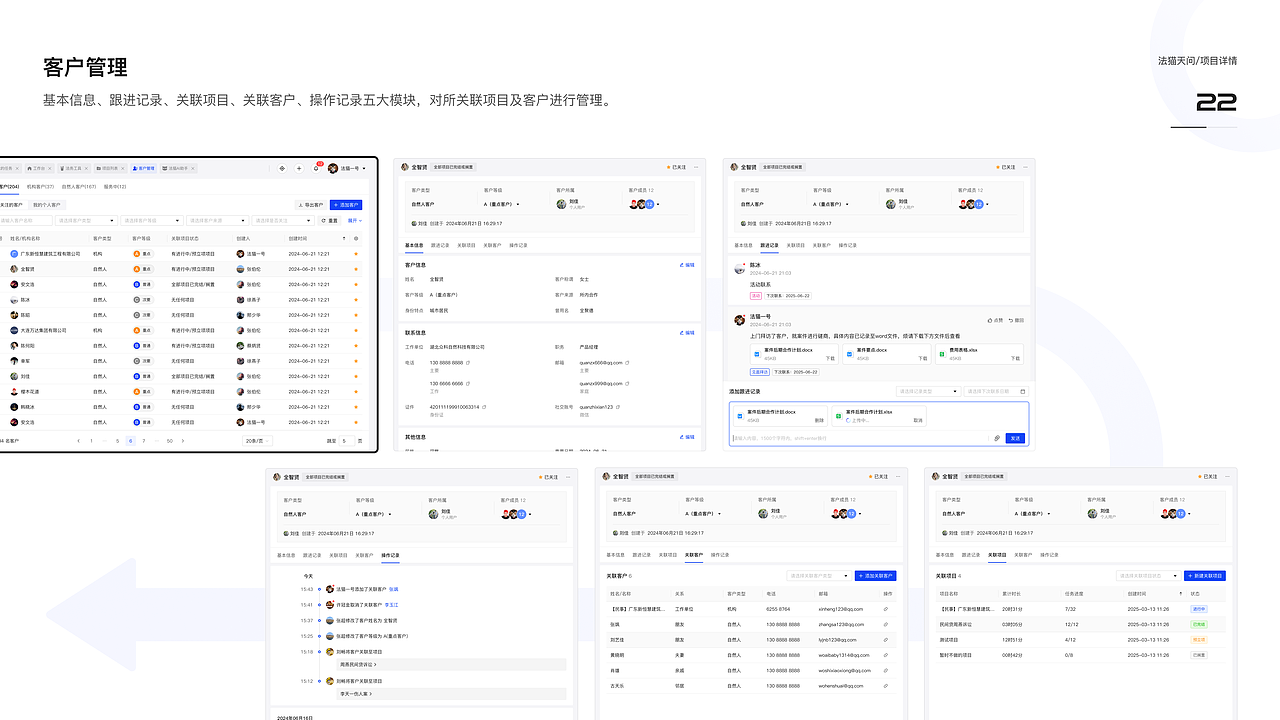Open the 请选择客户类型 filter dropdown
The height and width of the screenshot is (720, 1280).
tap(86, 220)
